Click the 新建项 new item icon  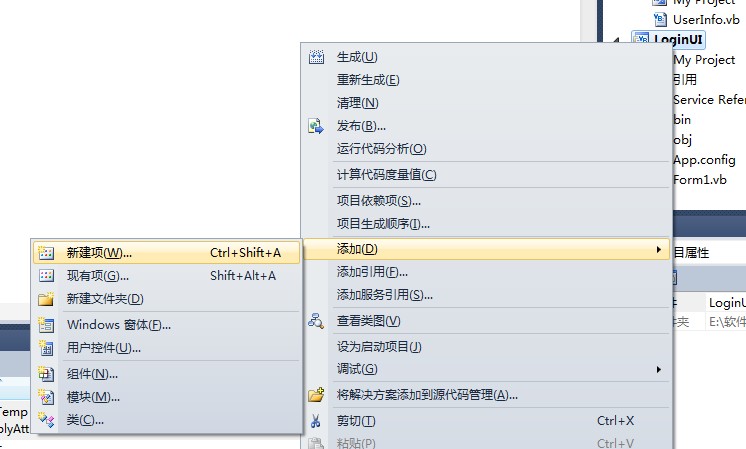tap(46, 253)
